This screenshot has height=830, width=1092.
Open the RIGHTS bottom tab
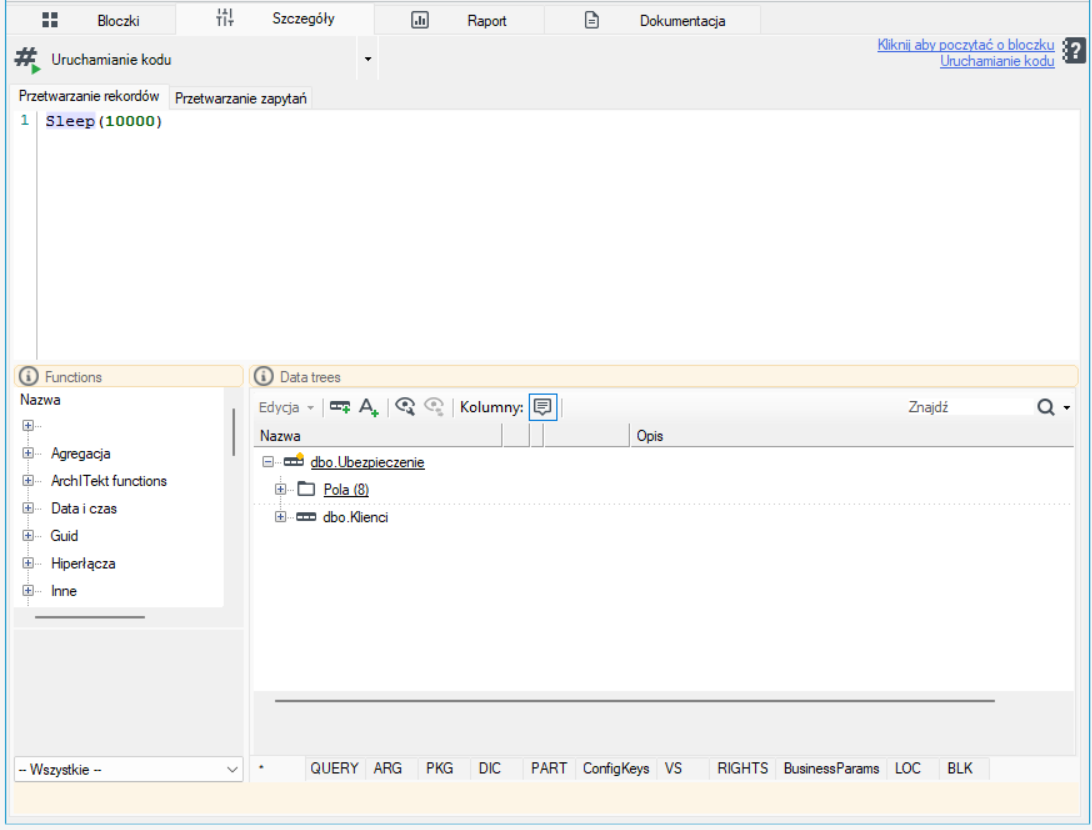742,768
